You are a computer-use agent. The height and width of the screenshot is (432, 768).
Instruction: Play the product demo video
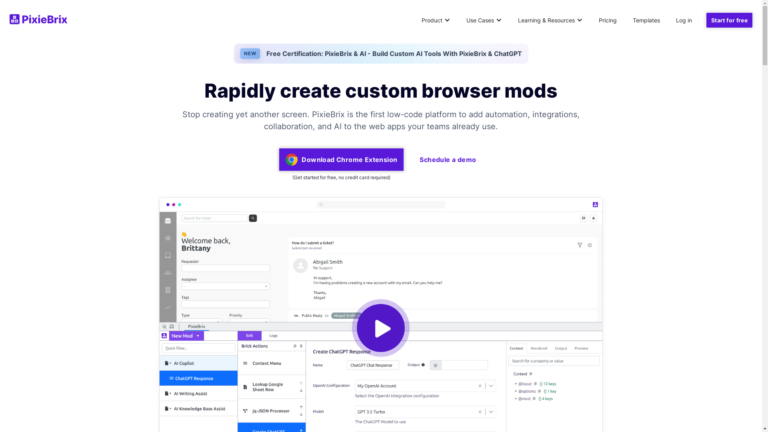[380, 327]
